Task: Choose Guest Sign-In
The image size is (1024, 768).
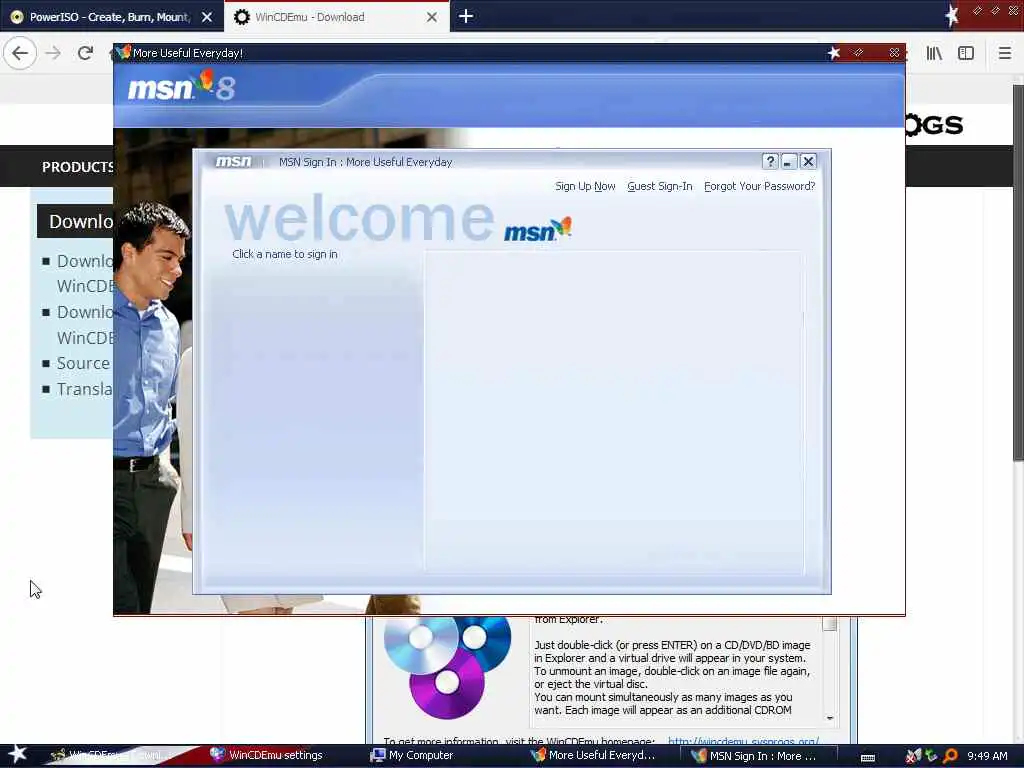Action: pyautogui.click(x=660, y=186)
